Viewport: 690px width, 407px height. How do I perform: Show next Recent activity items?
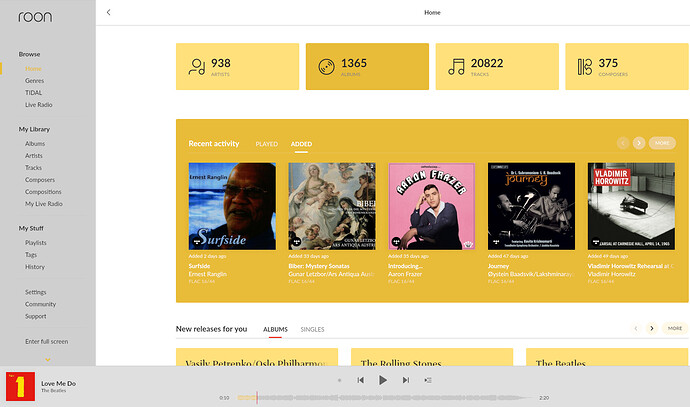[x=639, y=143]
